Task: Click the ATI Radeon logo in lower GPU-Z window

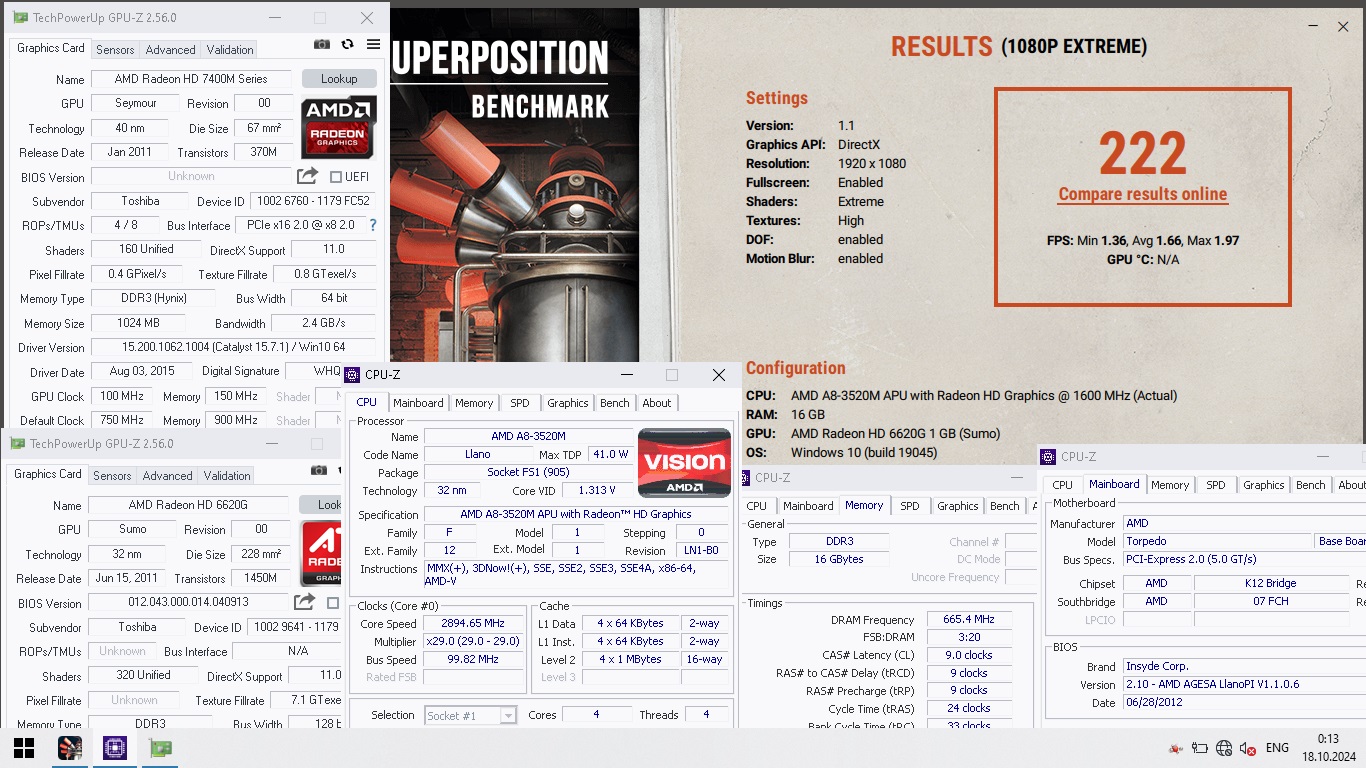Action: pos(322,553)
